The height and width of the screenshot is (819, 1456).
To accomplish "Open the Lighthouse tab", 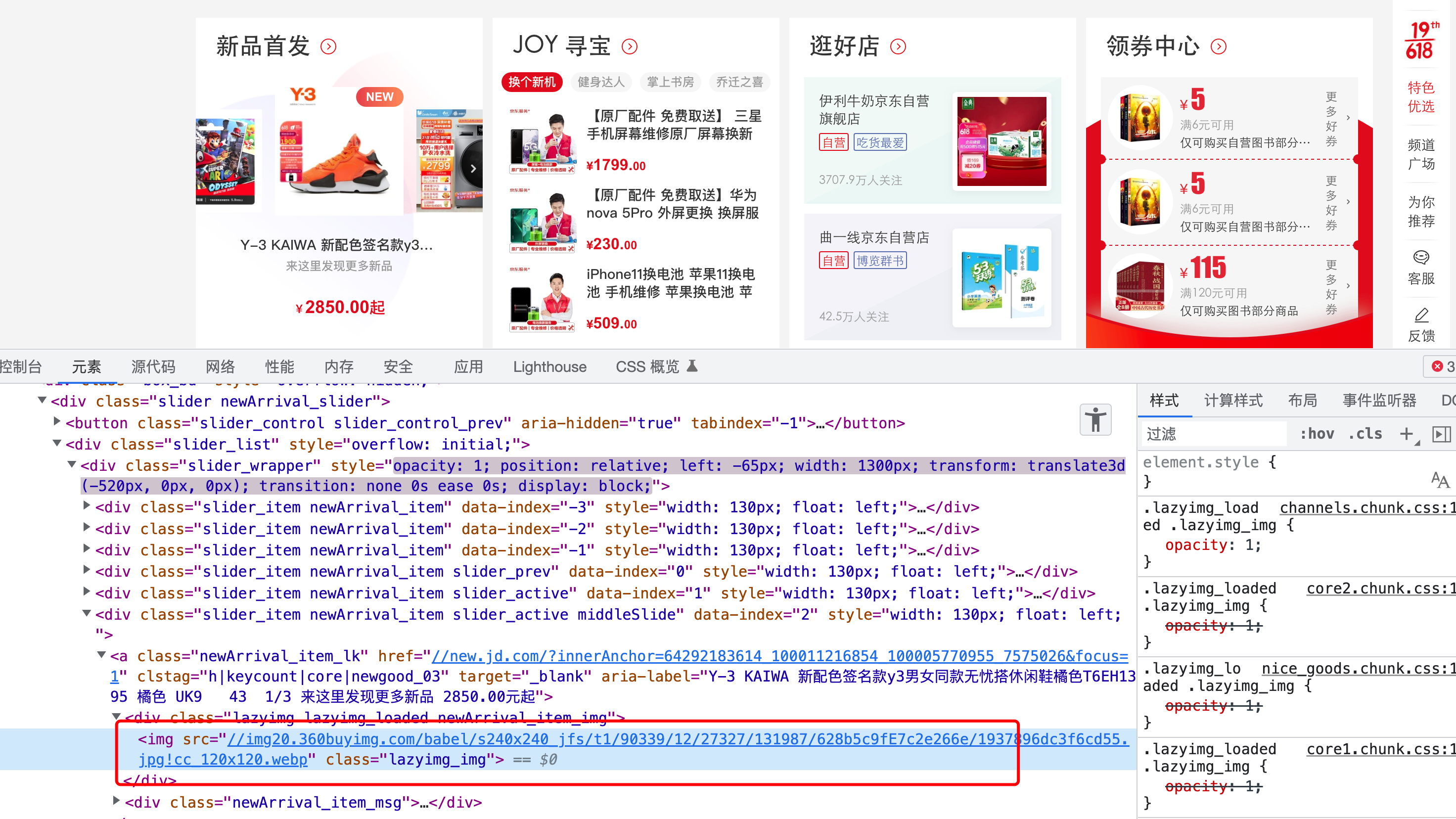I will (x=549, y=367).
